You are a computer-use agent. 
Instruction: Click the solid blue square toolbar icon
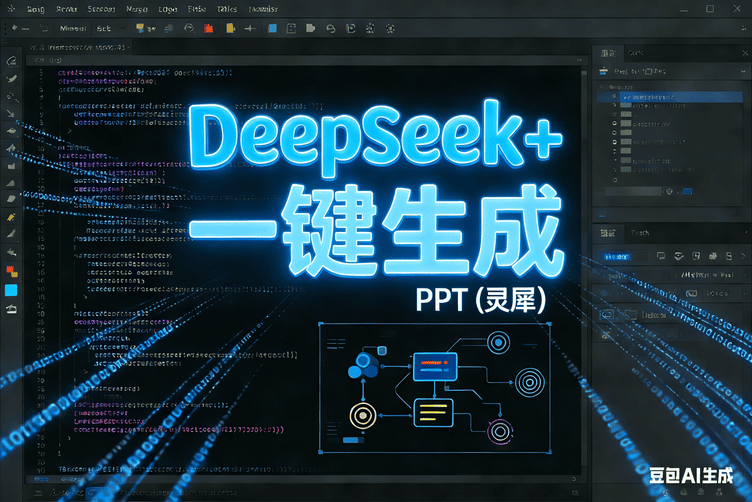tap(272, 28)
